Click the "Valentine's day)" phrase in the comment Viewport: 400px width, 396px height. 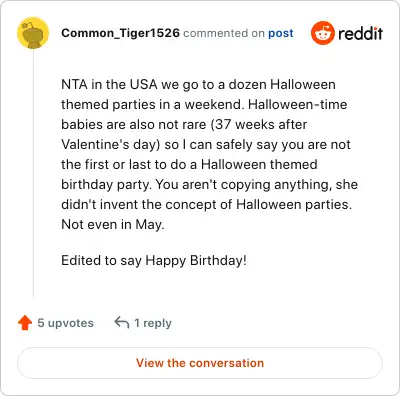[111, 145]
